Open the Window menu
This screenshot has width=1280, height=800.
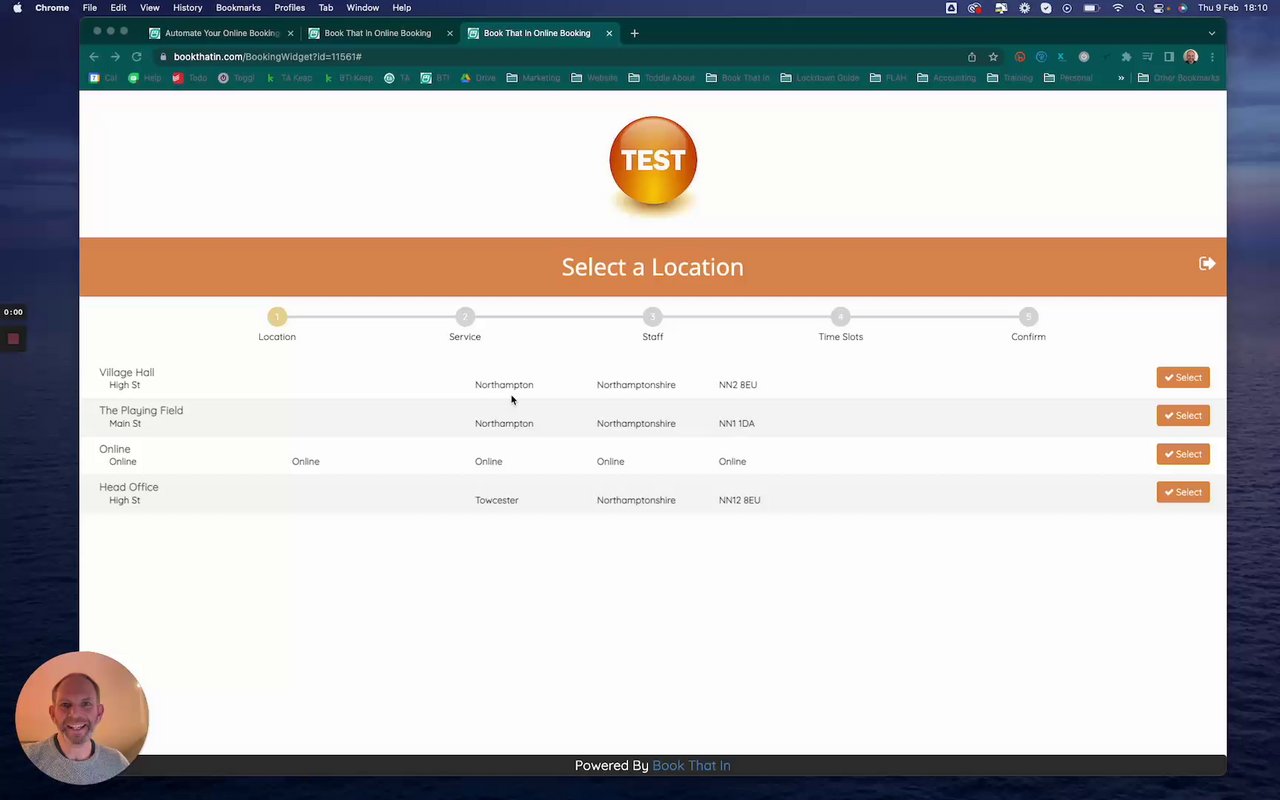click(x=363, y=8)
